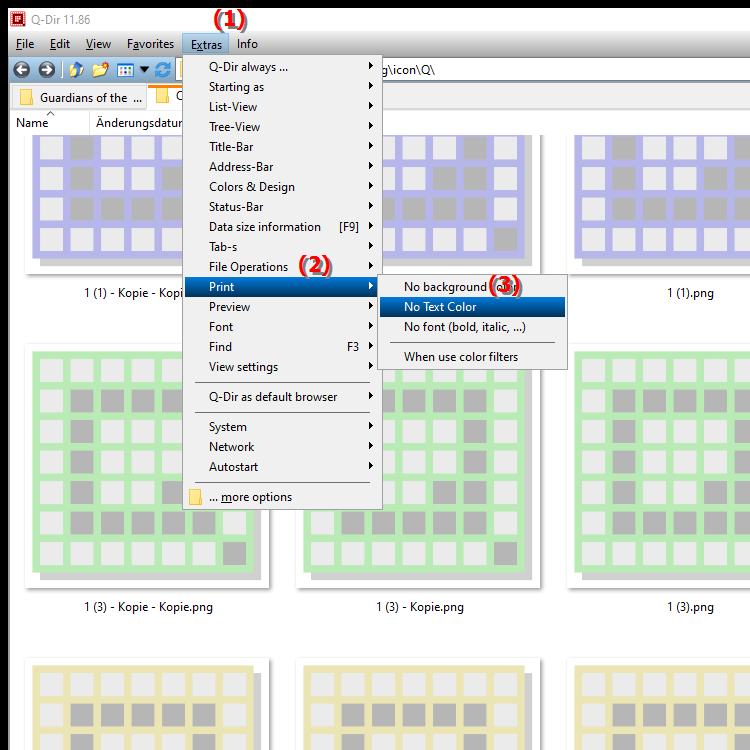Open the Tree-View submenu

(282, 127)
